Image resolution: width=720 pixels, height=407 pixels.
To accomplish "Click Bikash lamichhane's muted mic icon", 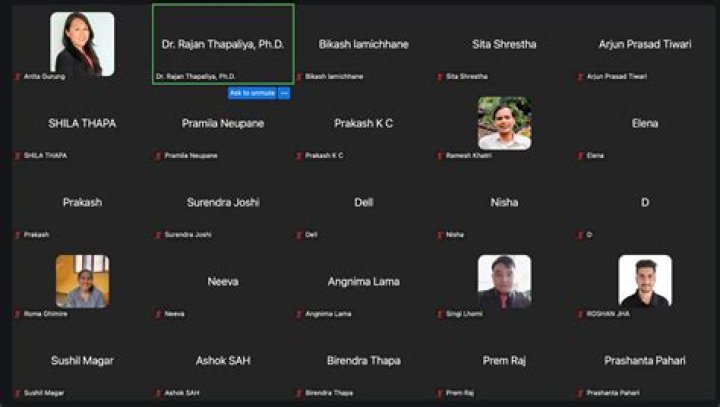I will (x=299, y=77).
